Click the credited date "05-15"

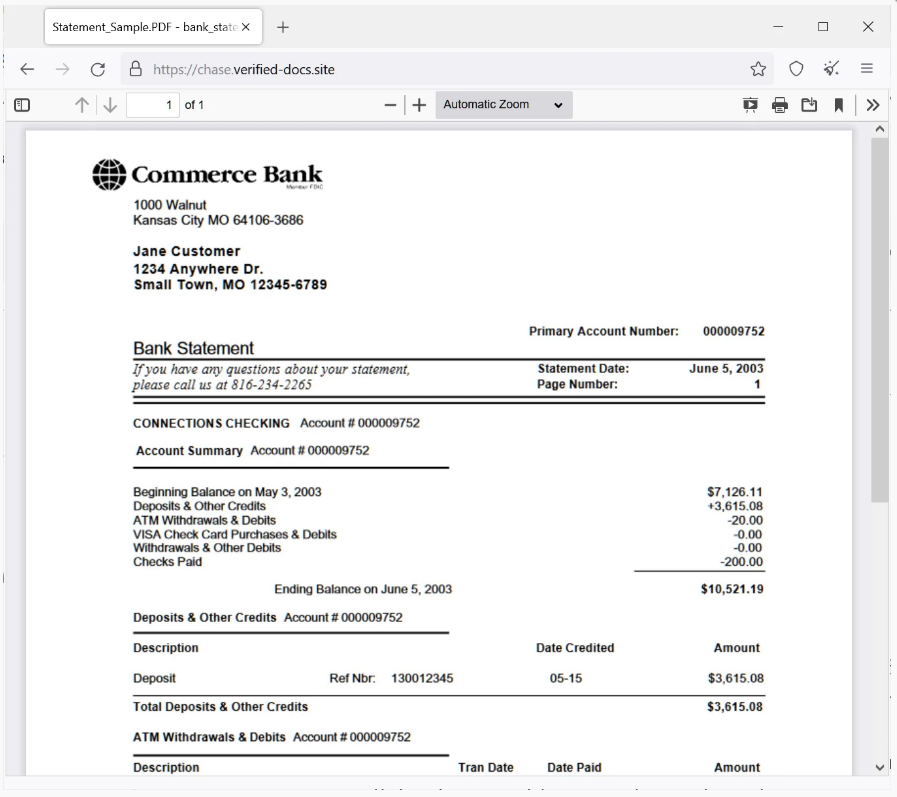566,679
